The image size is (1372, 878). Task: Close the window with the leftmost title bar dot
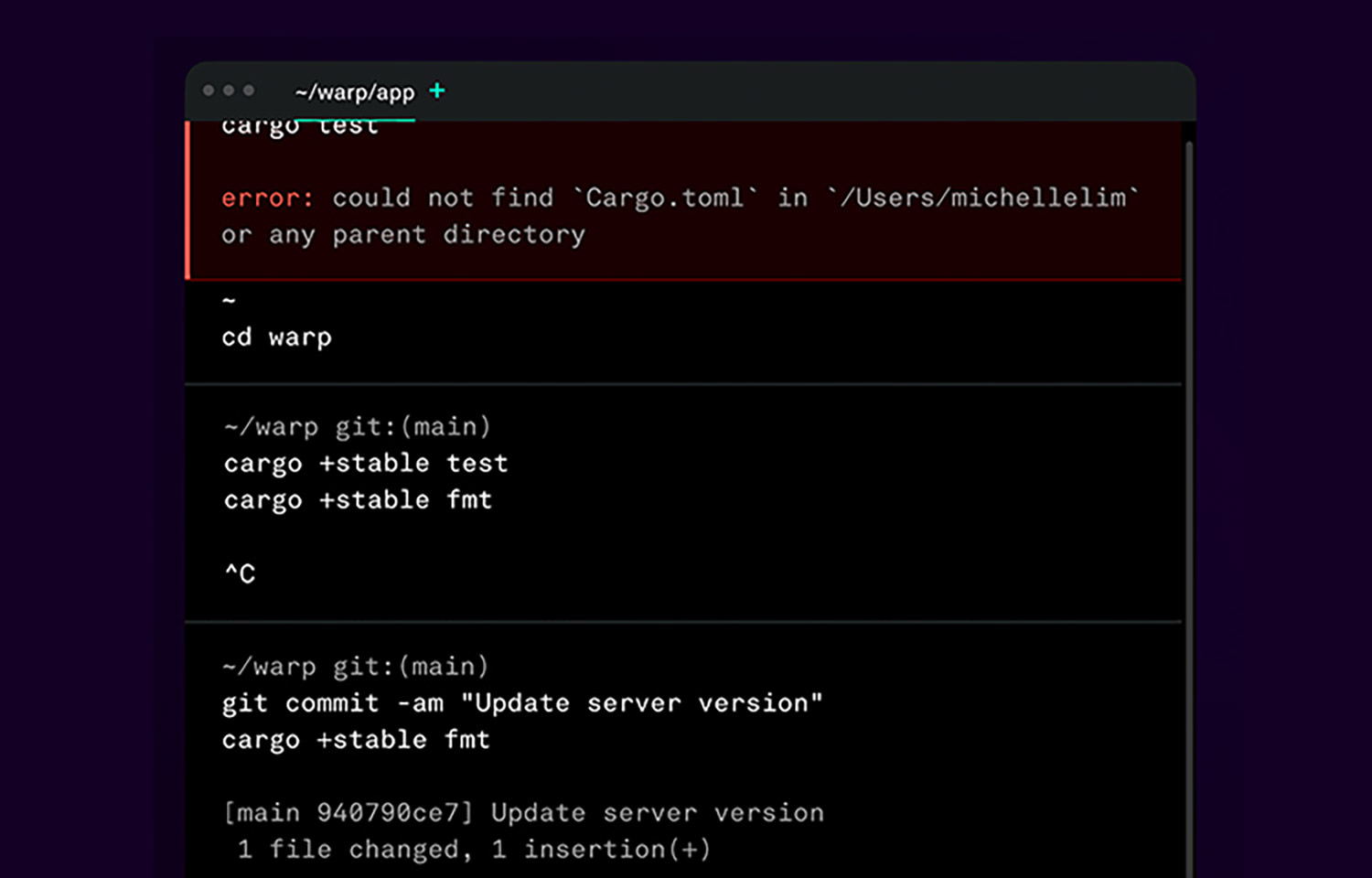click(209, 91)
